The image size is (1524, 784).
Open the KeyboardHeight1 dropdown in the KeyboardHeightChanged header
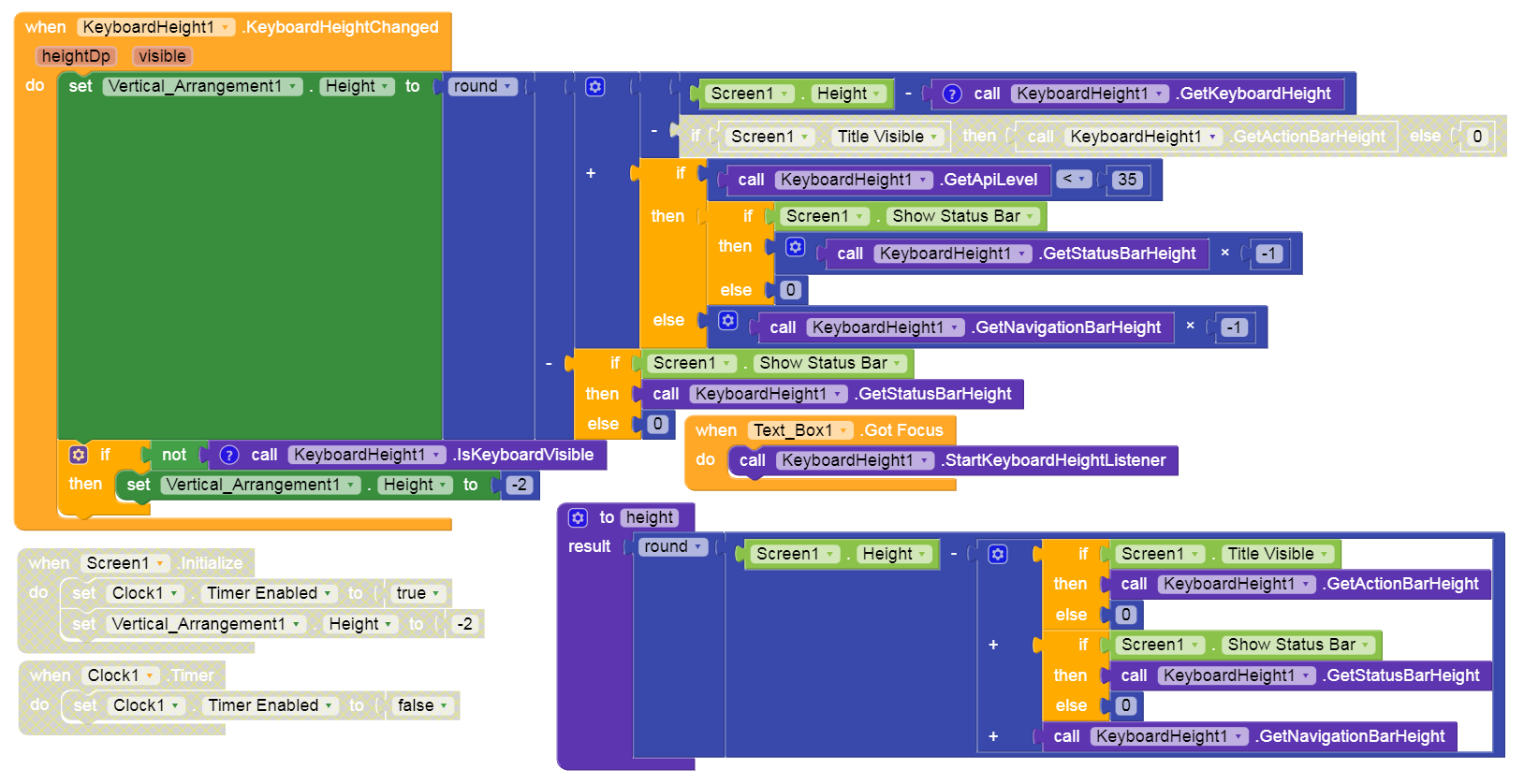[226, 27]
